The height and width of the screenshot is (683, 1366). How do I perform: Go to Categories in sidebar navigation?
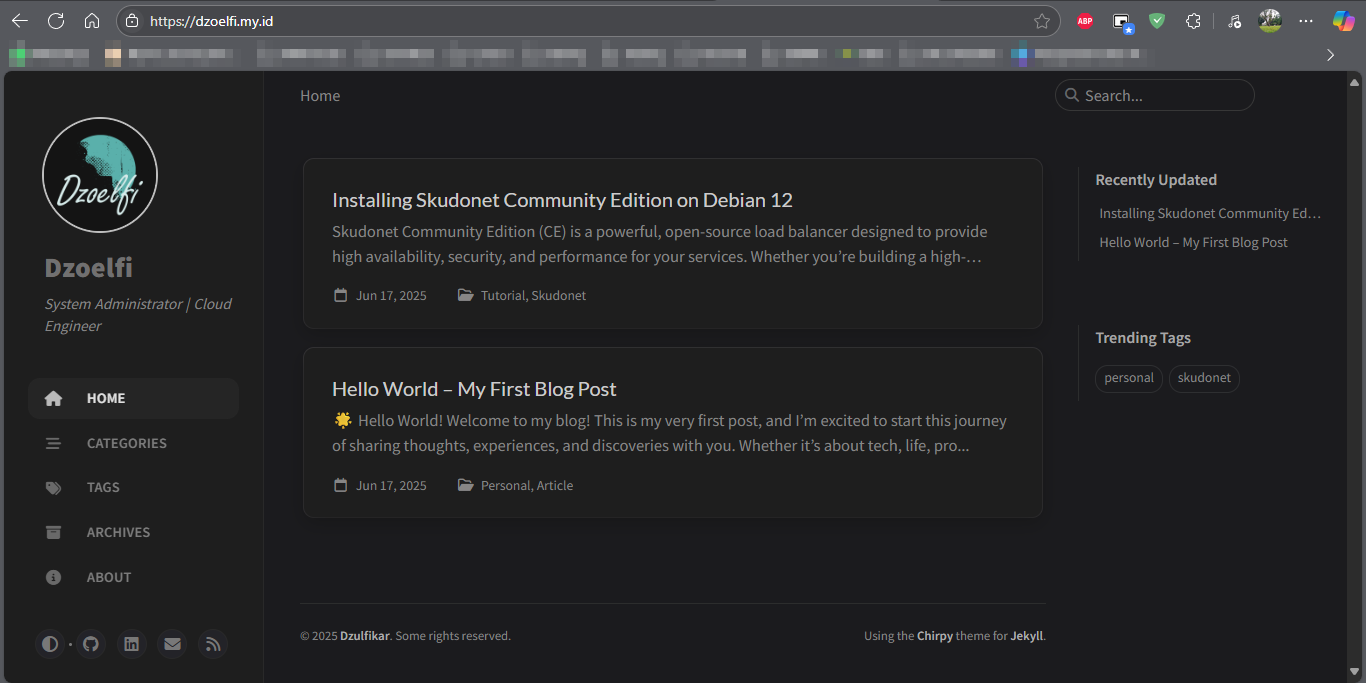pos(126,443)
